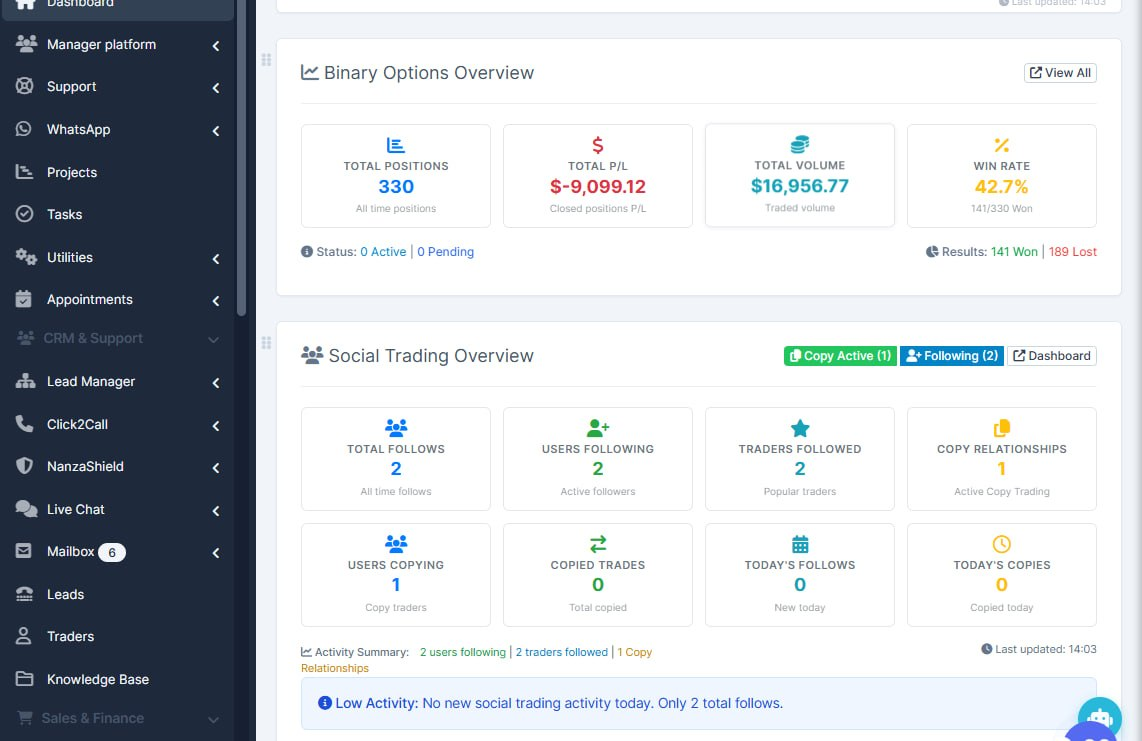Click the Copy Active (1) button

[840, 356]
